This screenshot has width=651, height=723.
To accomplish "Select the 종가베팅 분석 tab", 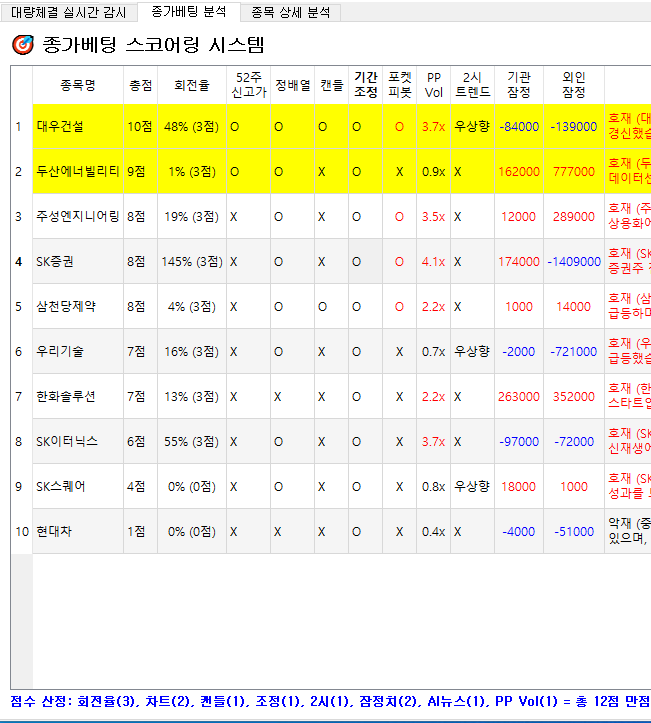I will 189,12.
